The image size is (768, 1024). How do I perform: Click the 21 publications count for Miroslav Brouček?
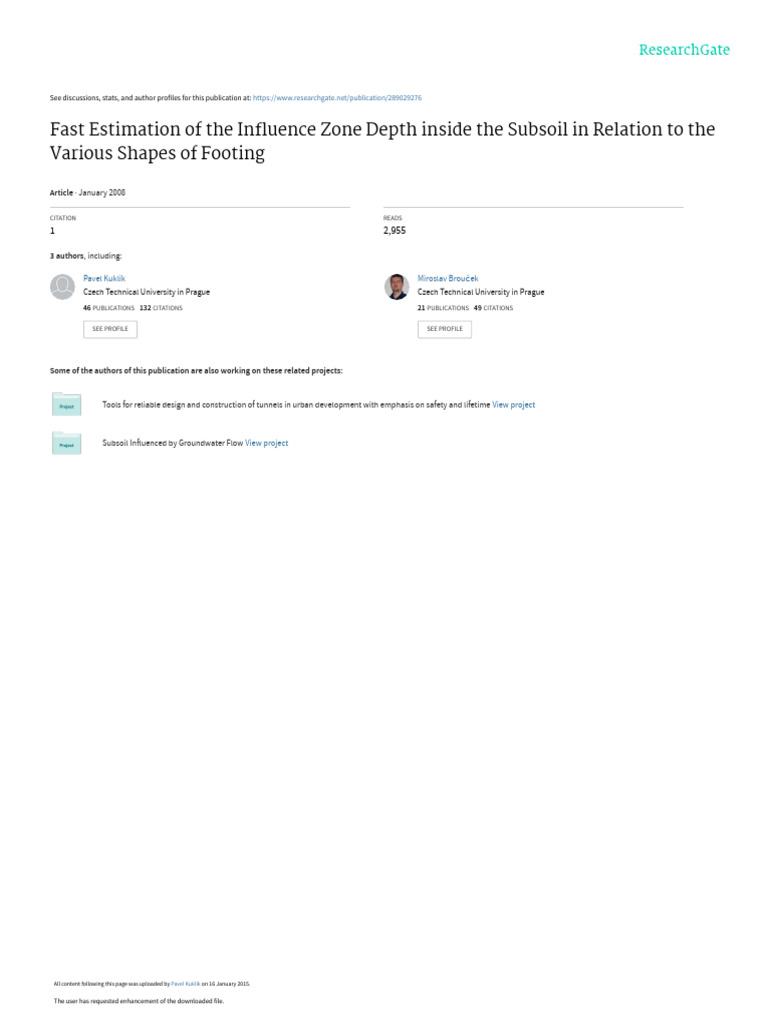(x=442, y=308)
